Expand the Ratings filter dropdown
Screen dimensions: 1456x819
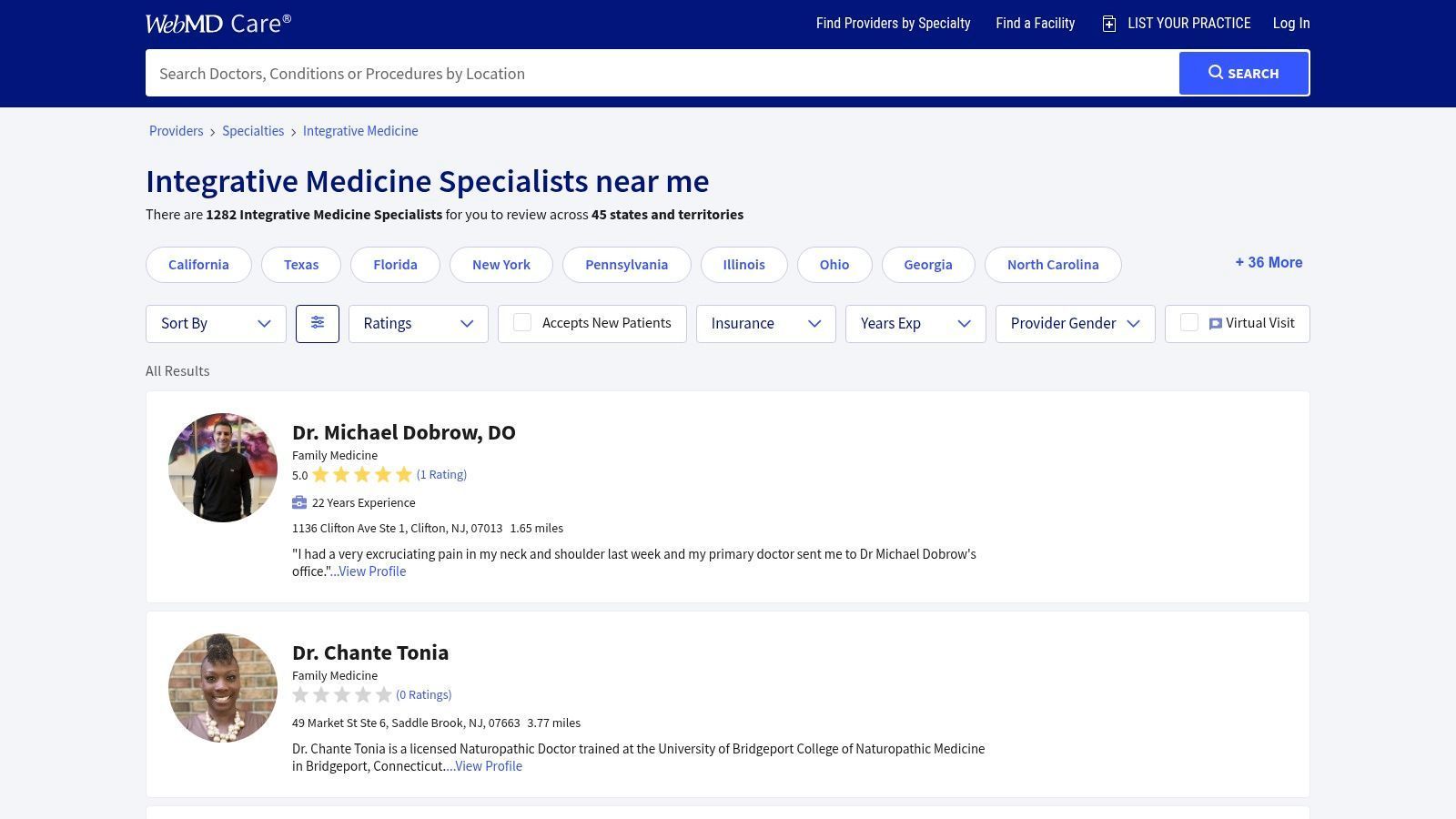click(418, 323)
